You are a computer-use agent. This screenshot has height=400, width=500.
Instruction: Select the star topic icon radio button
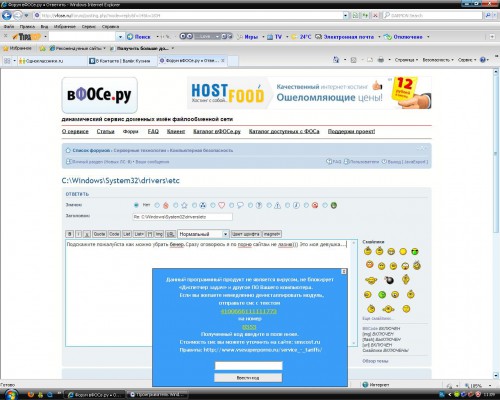click(x=176, y=205)
